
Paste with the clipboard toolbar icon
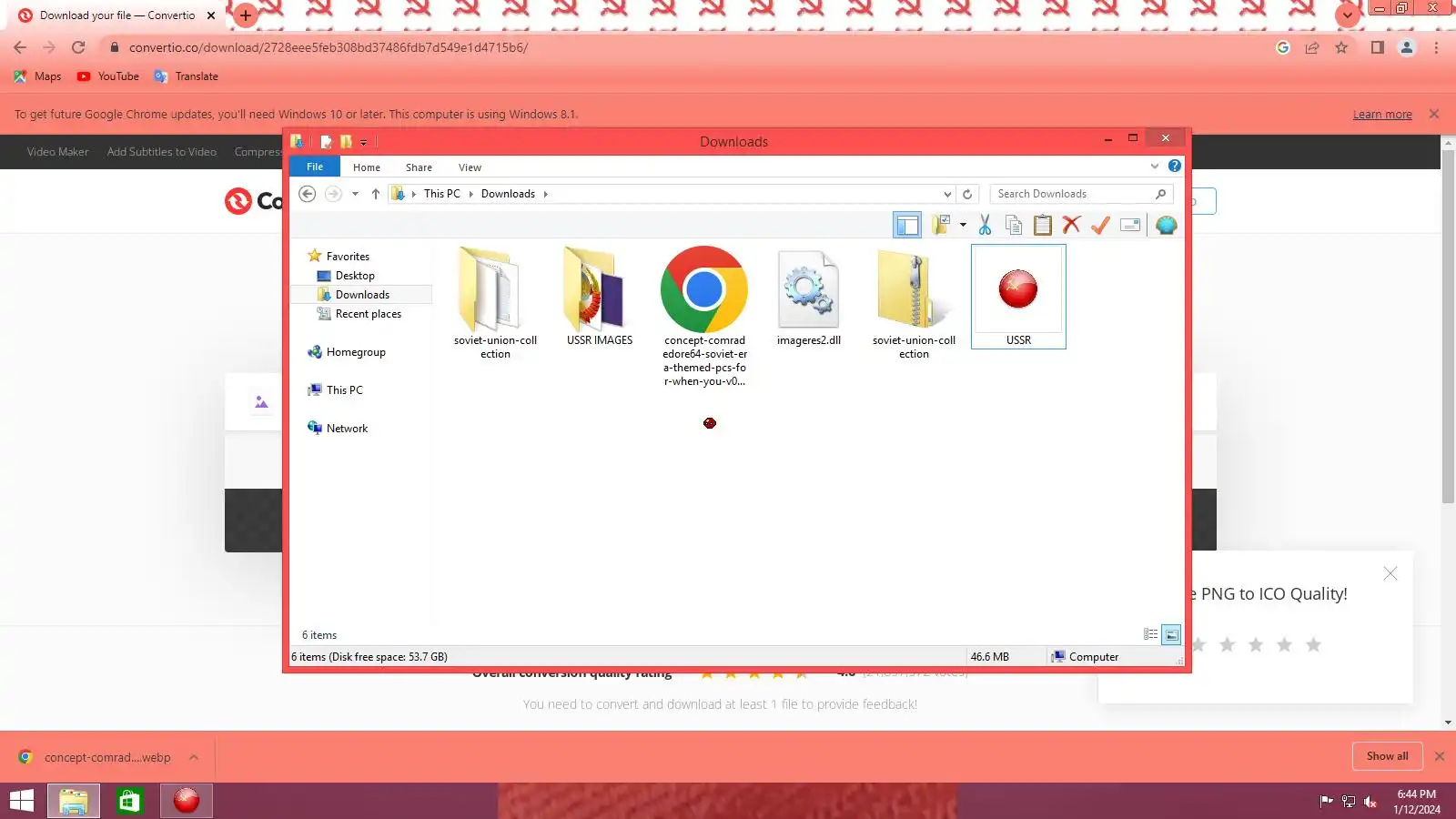click(x=1043, y=225)
